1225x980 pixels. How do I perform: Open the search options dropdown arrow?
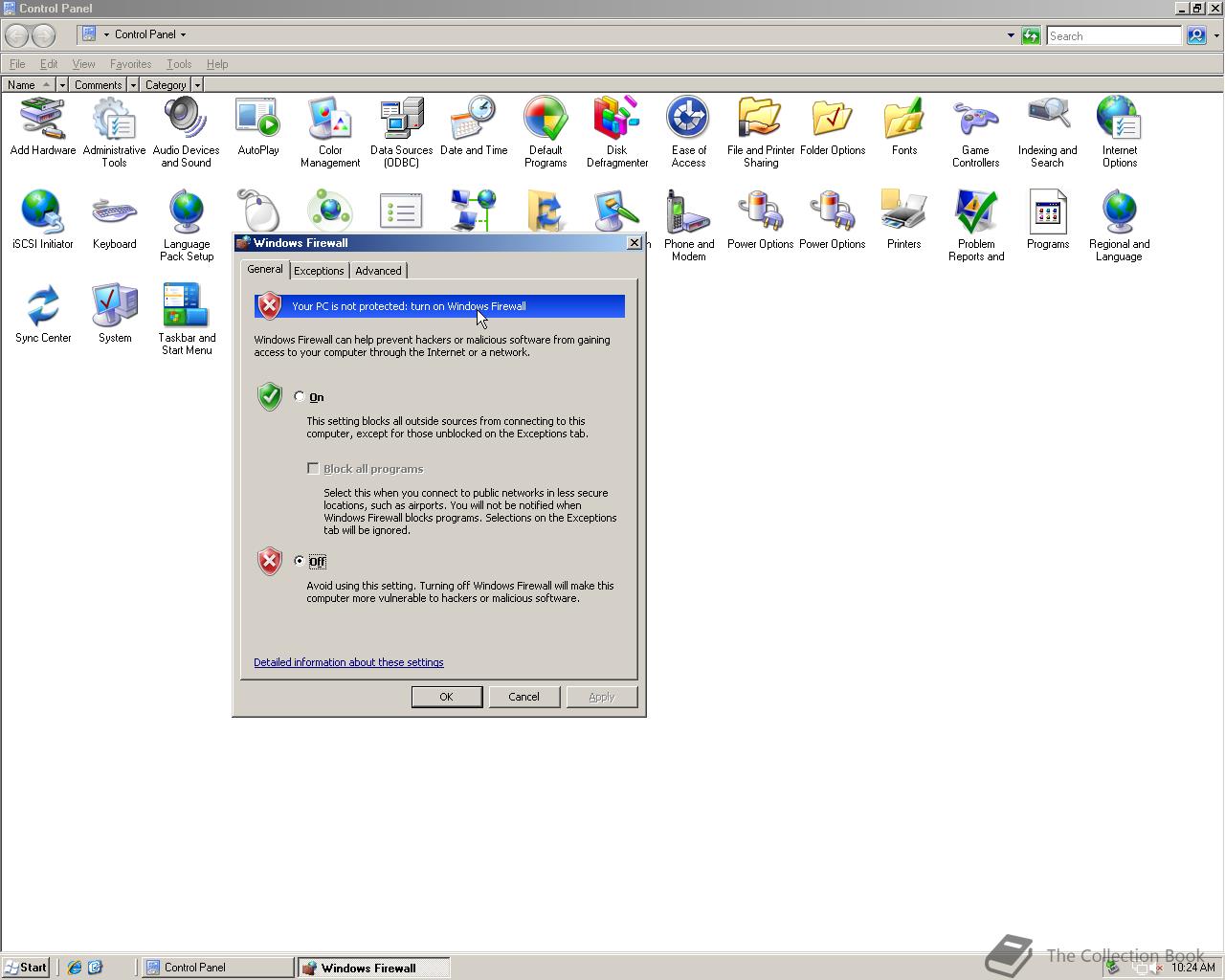[1216, 35]
